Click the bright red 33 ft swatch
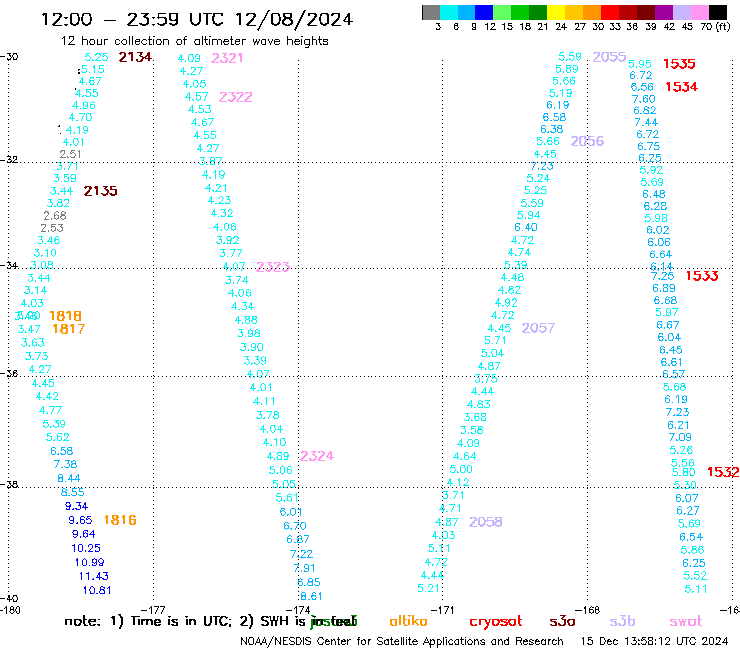740x650 pixels. tap(610, 12)
